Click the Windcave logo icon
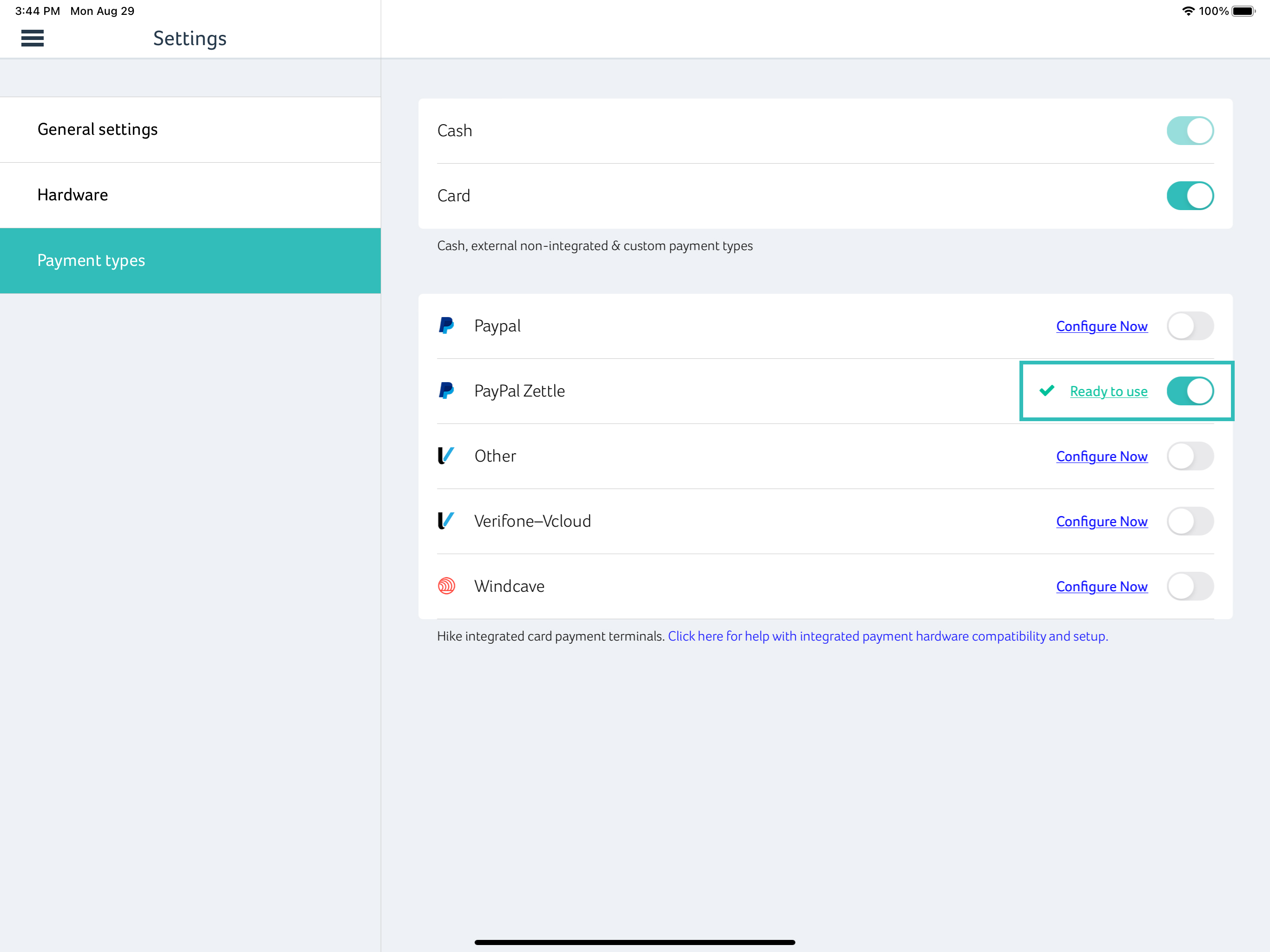Screen dimensions: 1270x952 [446, 586]
